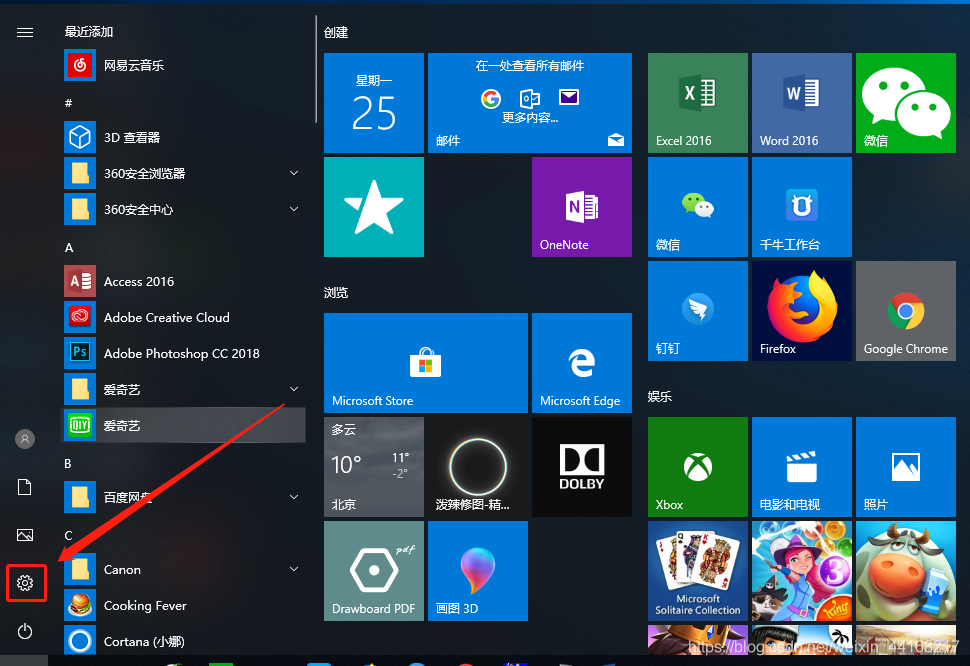Open the OneNote tile
The image size is (970, 666).
[582, 207]
